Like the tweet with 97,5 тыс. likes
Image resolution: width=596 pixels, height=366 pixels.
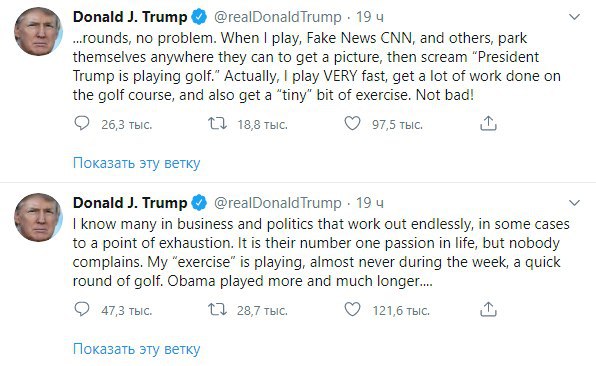(x=352, y=124)
